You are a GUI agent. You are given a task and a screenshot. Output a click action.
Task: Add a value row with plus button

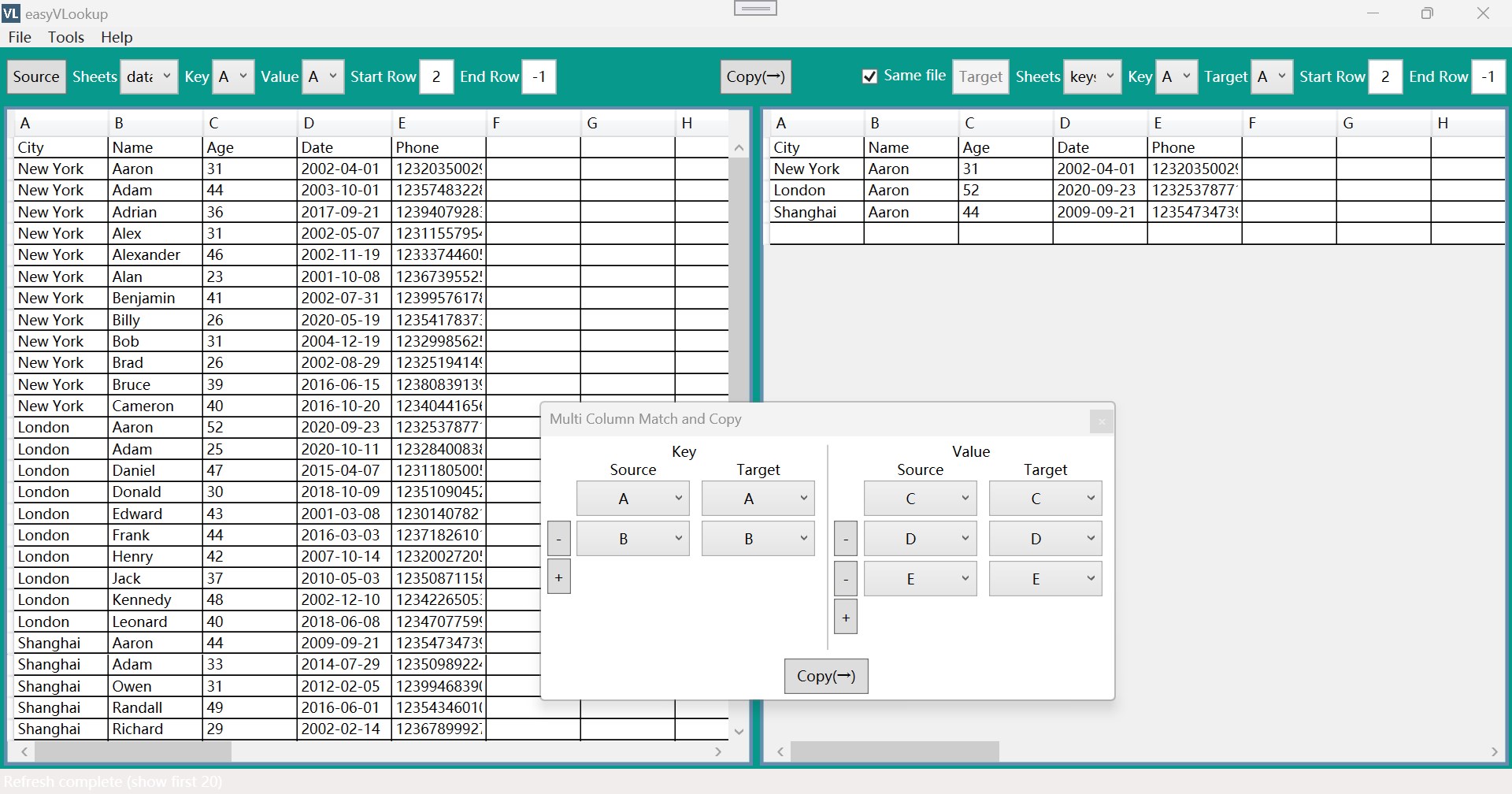tap(846, 618)
